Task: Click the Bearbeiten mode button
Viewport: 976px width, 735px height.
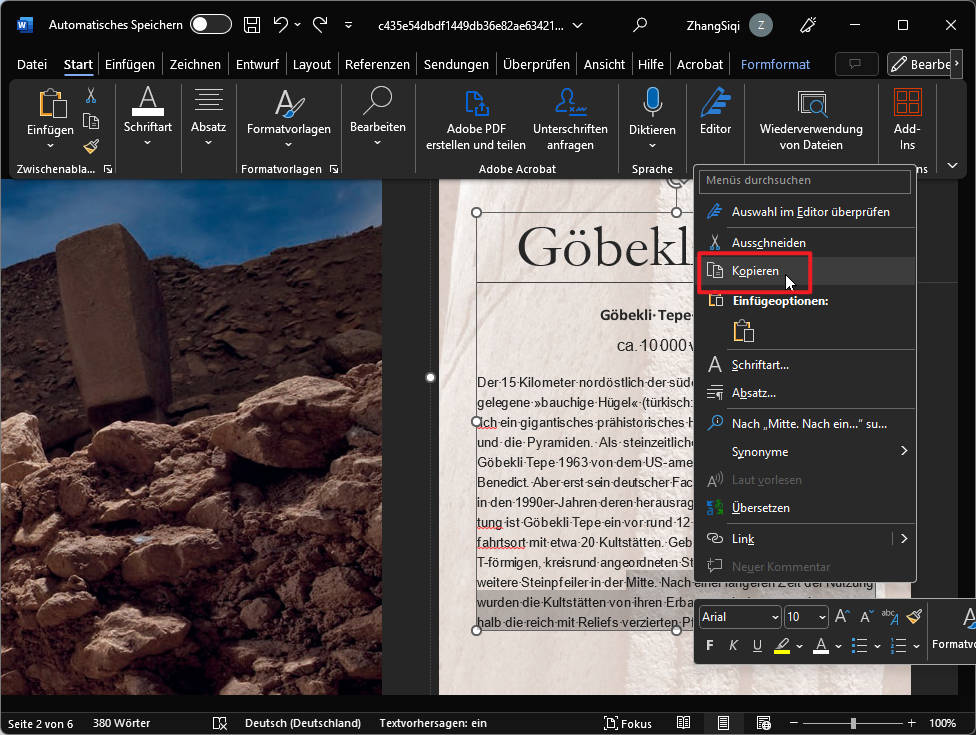Action: coord(920,64)
